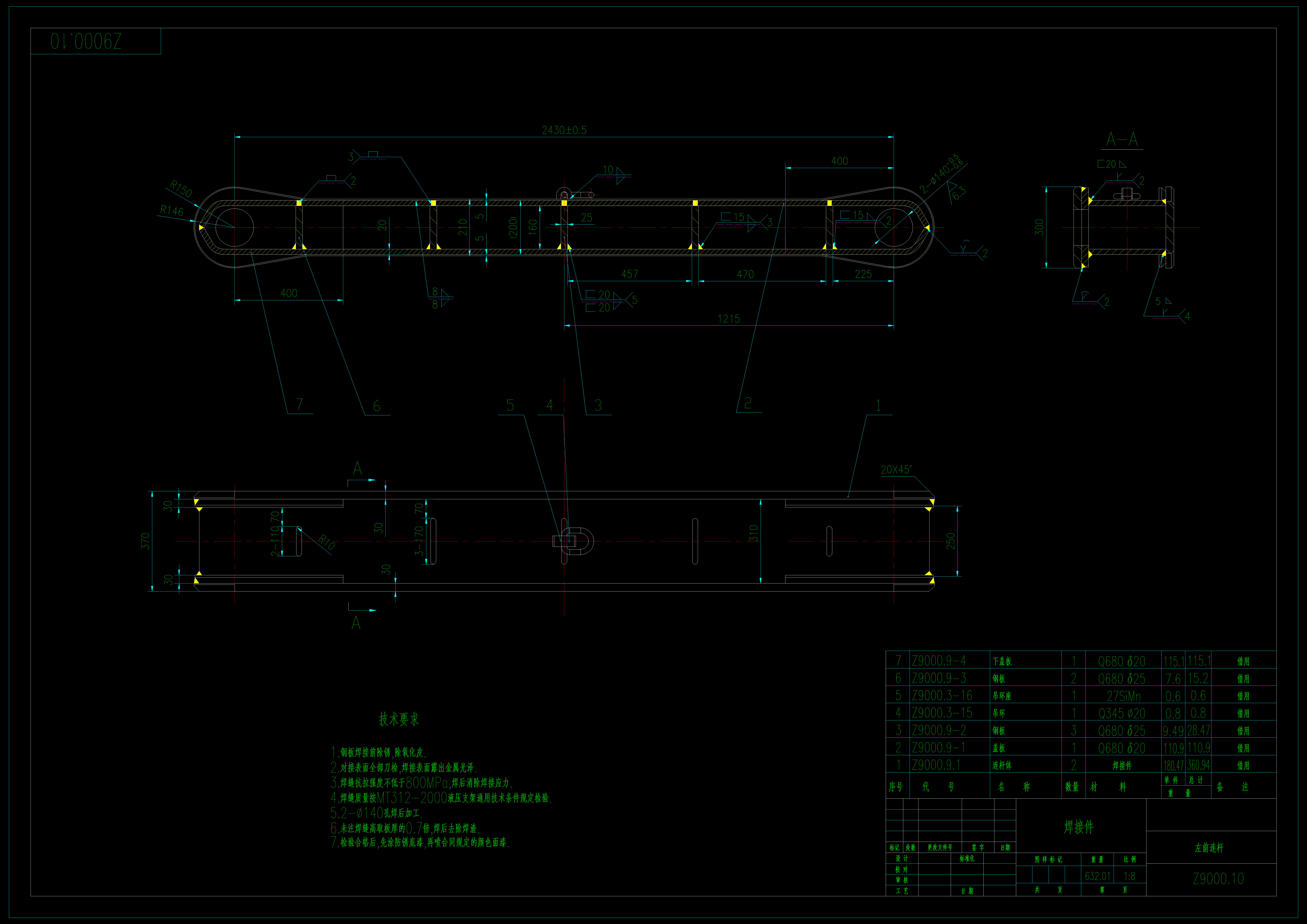1307x924 pixels.
Task: Click the "校对" title block label
Action: tap(902, 869)
